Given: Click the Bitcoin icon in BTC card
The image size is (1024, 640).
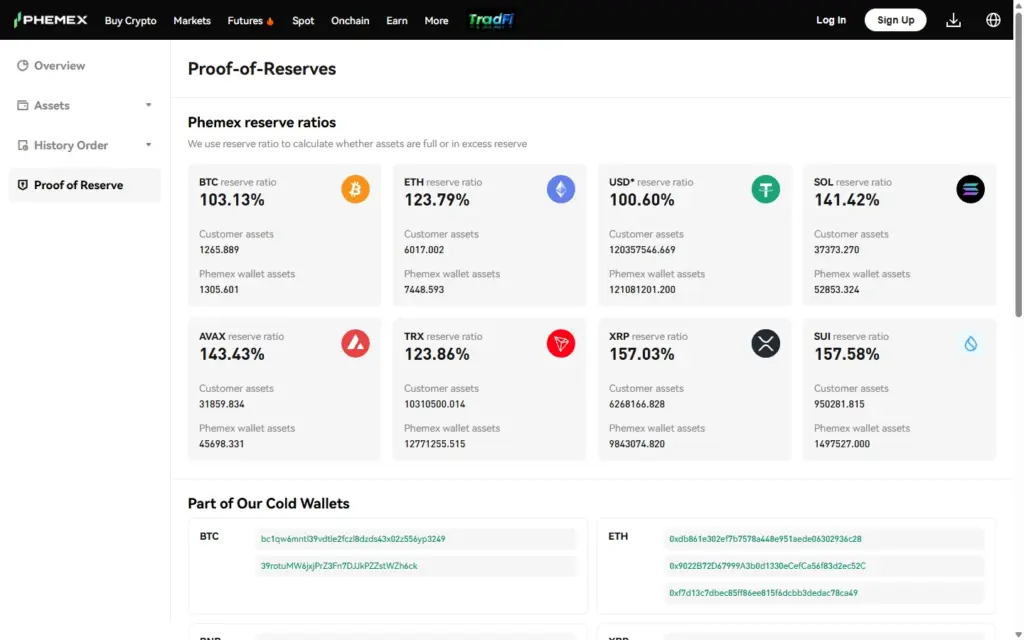Looking at the screenshot, I should (x=355, y=189).
